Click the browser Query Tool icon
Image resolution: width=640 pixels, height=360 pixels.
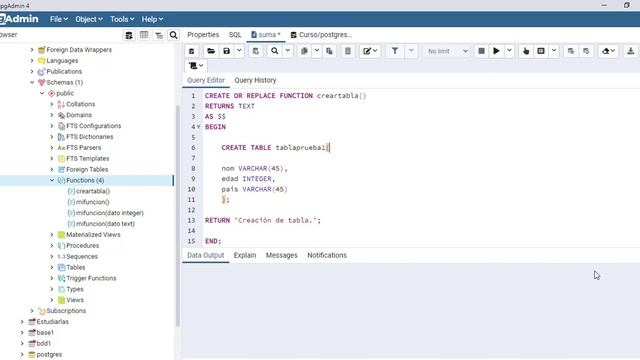(129, 35)
